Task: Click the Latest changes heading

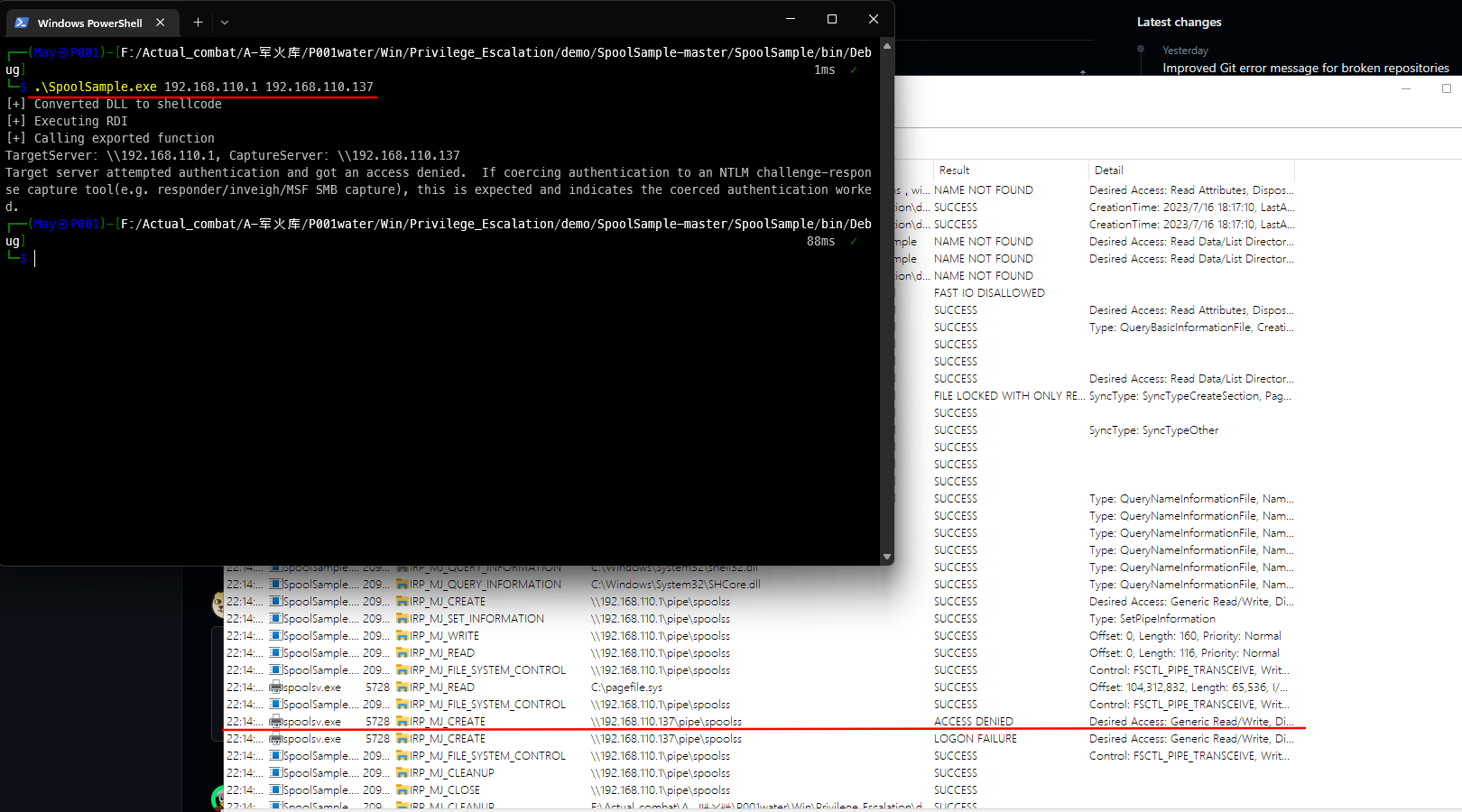Action: pos(1179,22)
